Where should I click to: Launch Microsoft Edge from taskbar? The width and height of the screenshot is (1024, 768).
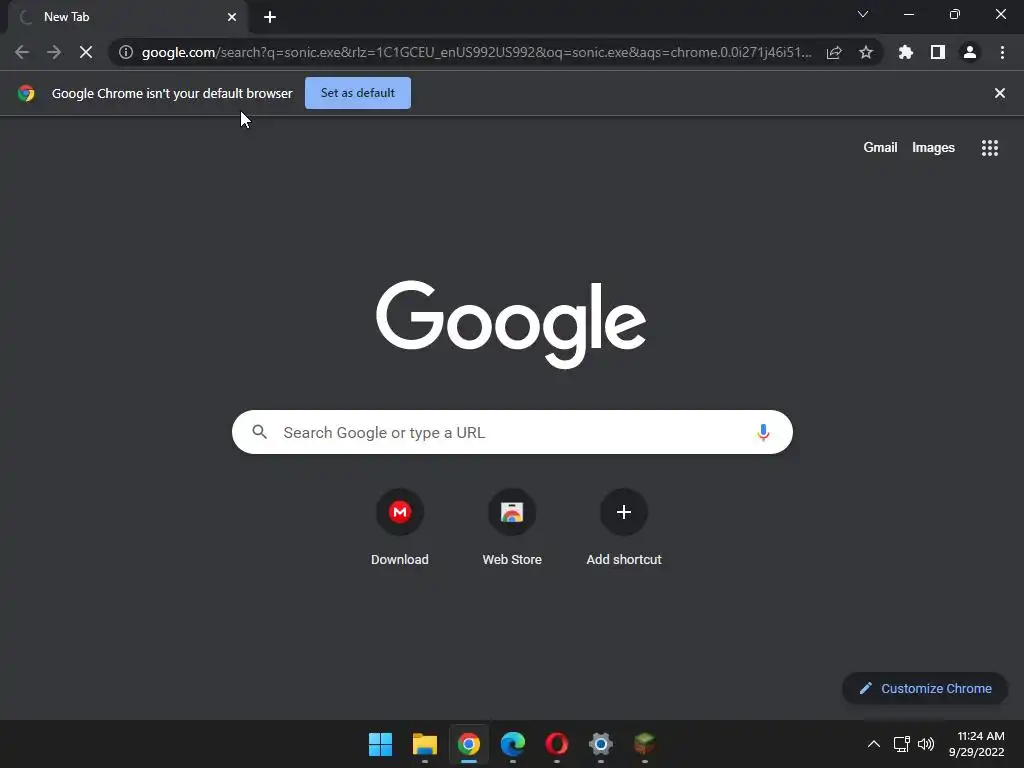(513, 744)
